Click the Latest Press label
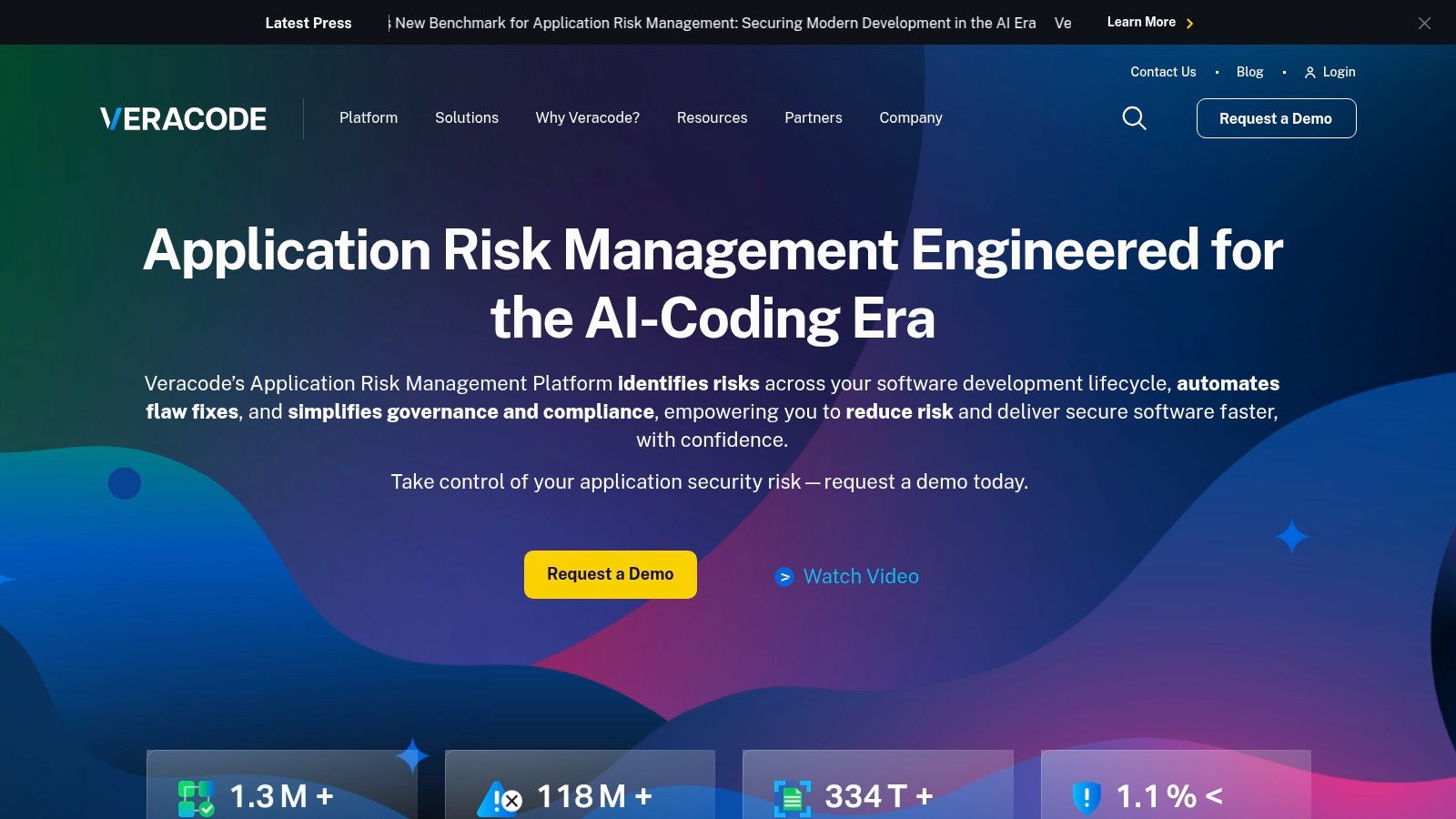 coord(308,23)
